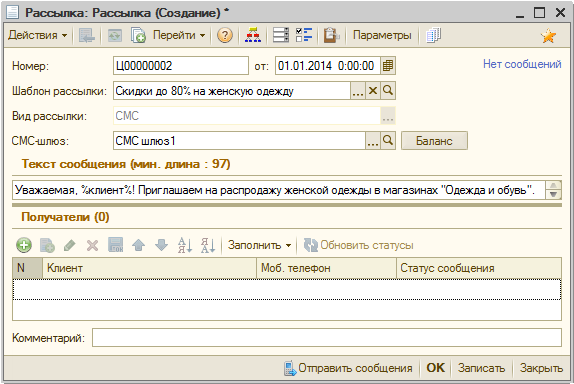Click the green add recipient icon
Image resolution: width=574 pixels, height=384 pixels.
(x=24, y=245)
